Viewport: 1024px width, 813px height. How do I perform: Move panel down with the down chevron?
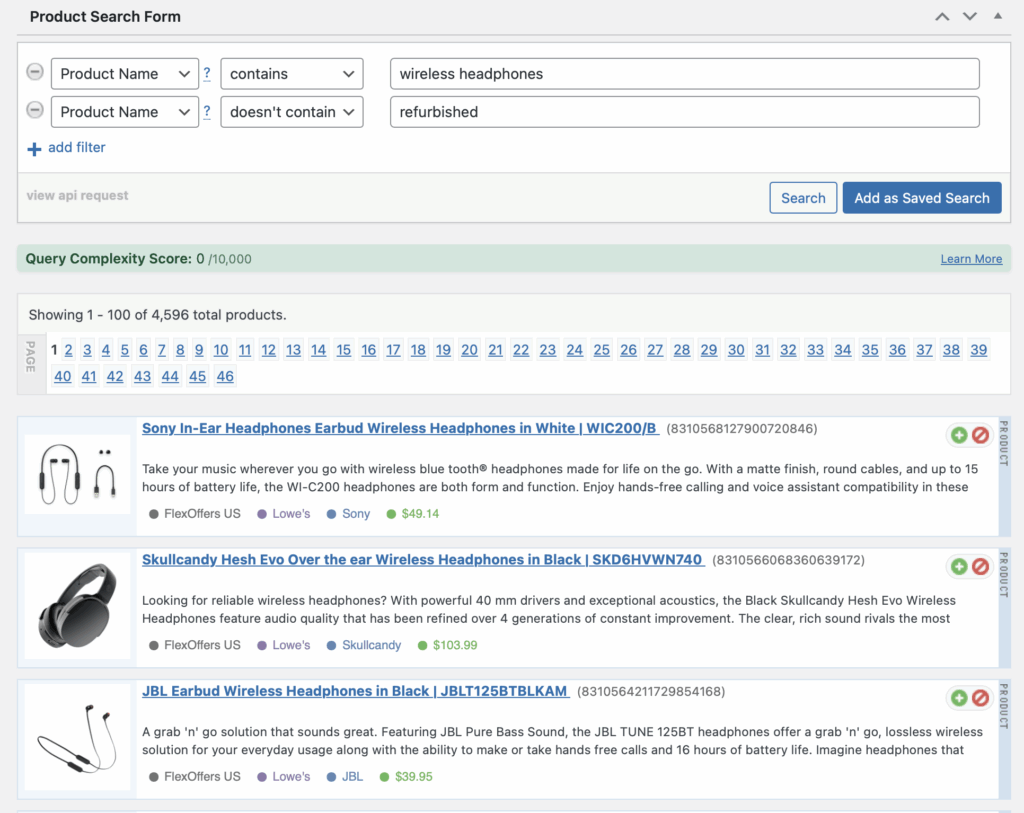point(969,17)
